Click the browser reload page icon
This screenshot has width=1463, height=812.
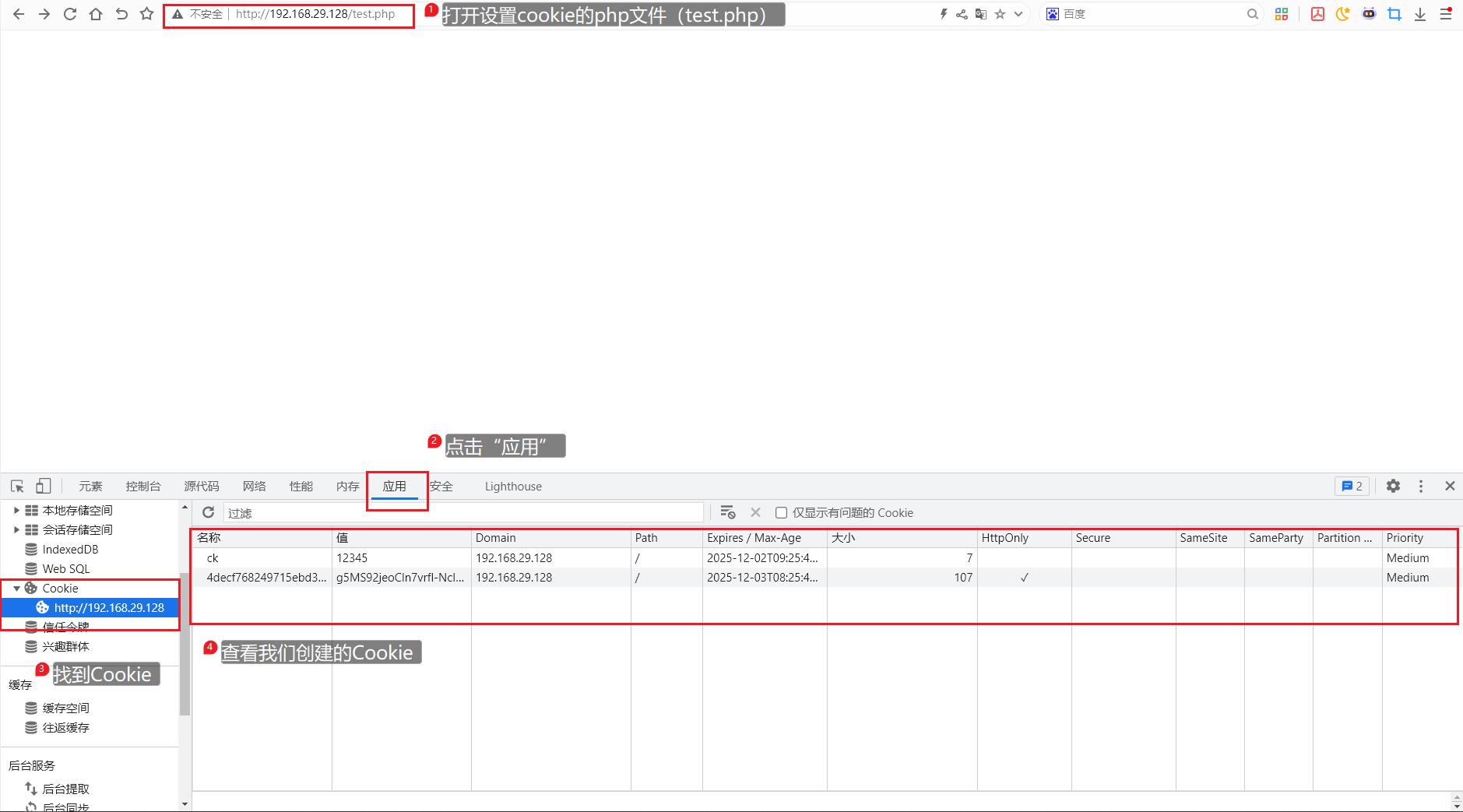click(x=70, y=14)
